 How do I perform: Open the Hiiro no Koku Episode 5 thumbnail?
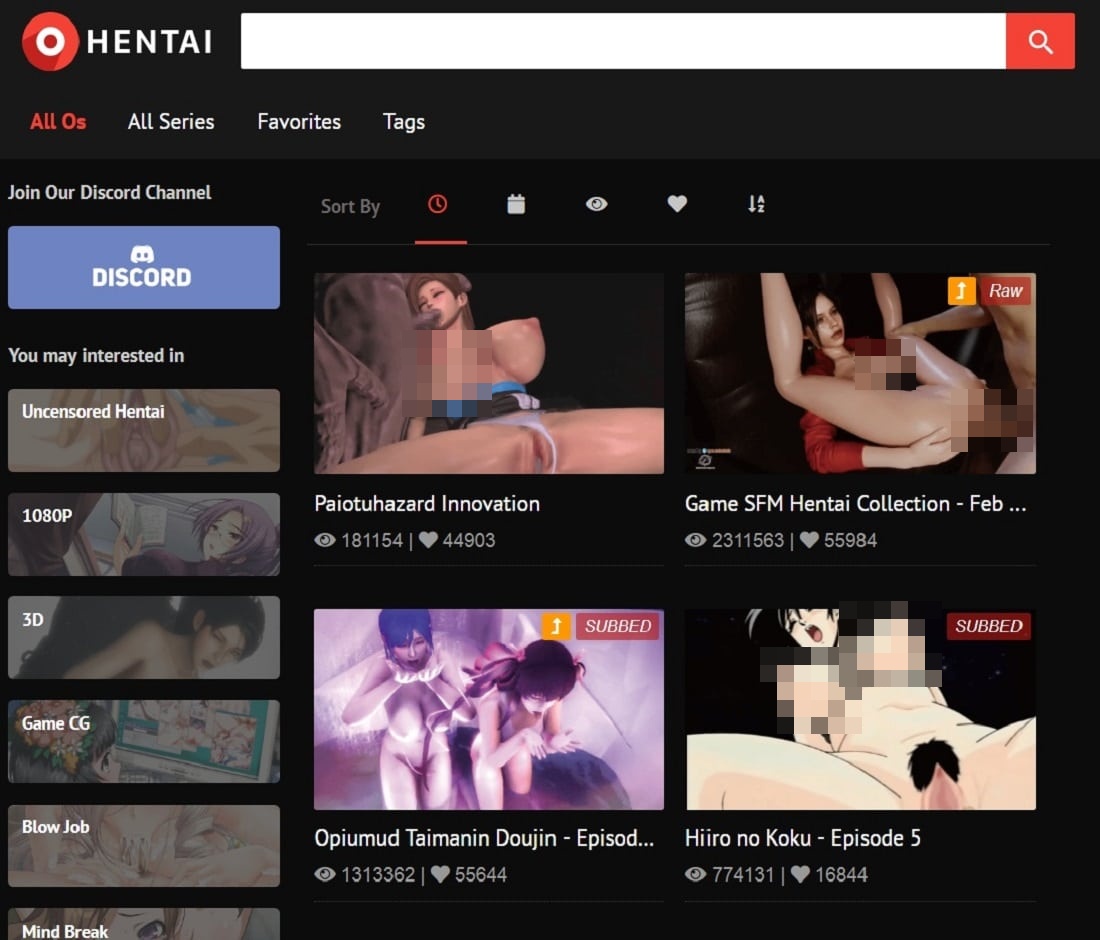pos(860,709)
